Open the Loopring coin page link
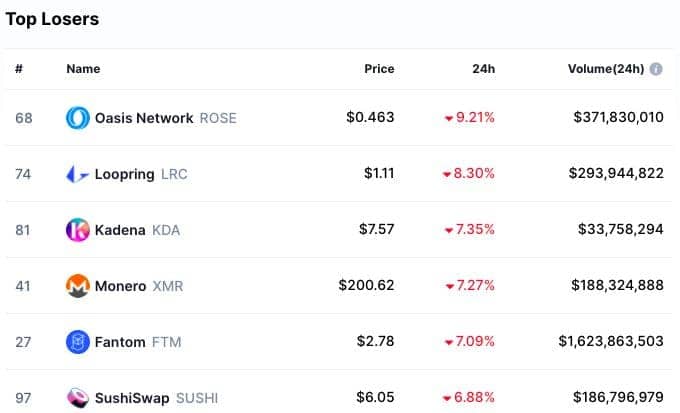Image resolution: width=680 pixels, height=413 pixels. click(x=124, y=174)
